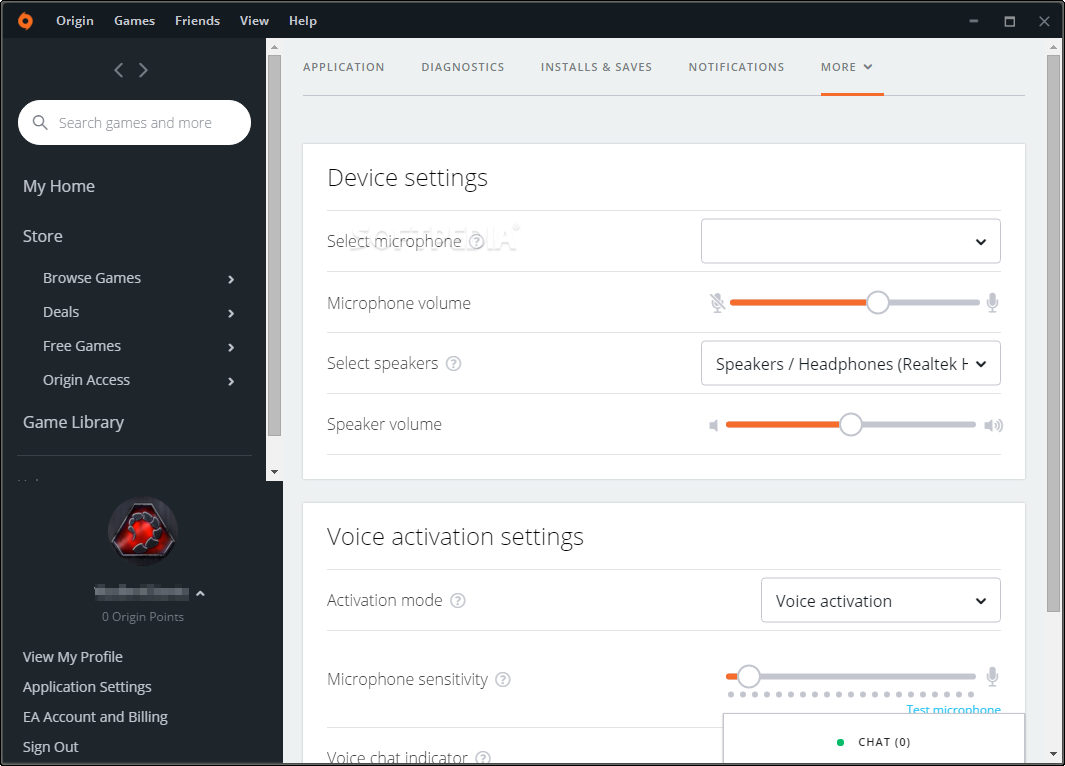1065x766 pixels.
Task: Click the Select microphone help icon
Action: 477,241
